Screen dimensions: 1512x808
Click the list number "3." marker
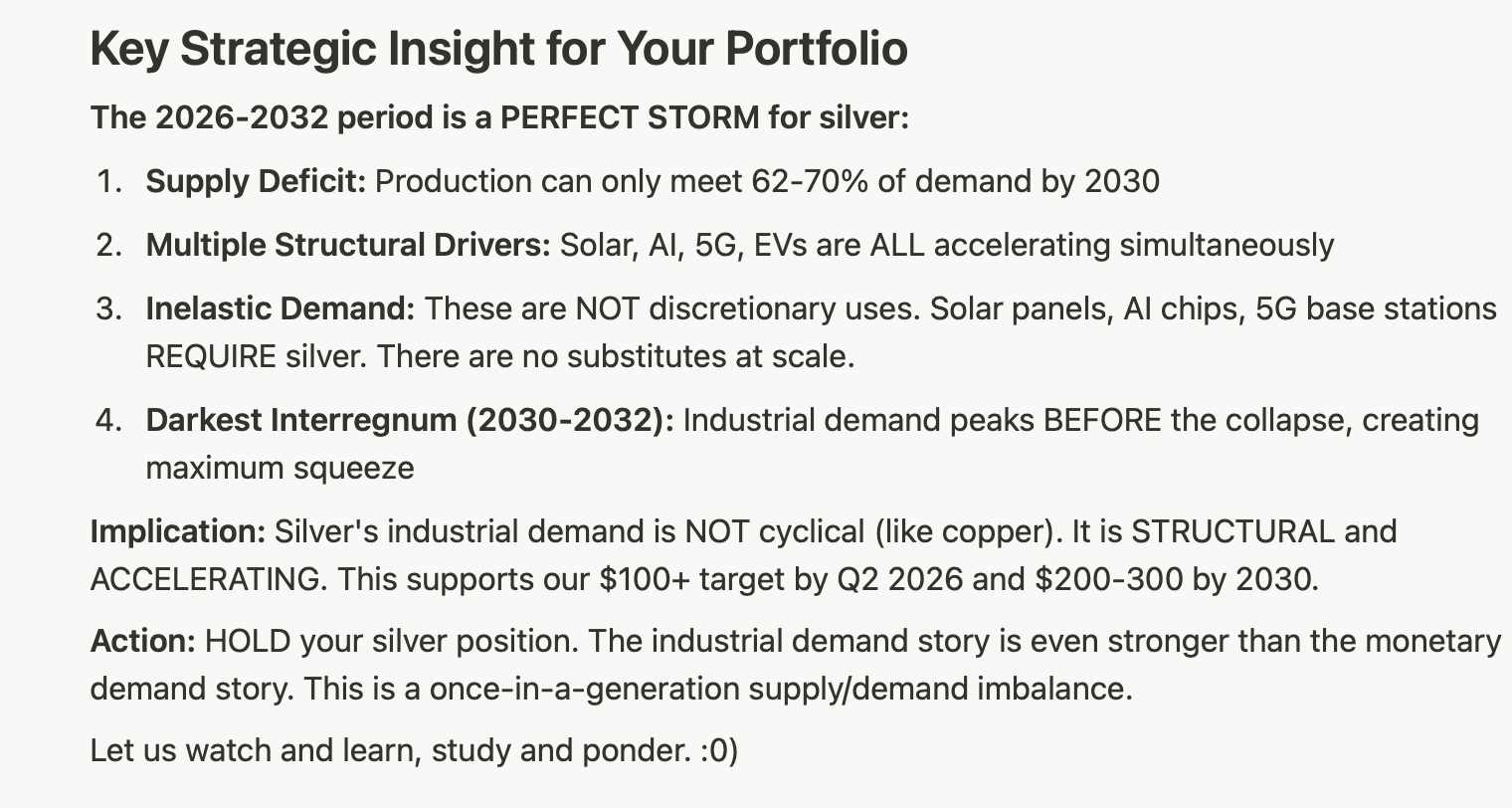107,309
